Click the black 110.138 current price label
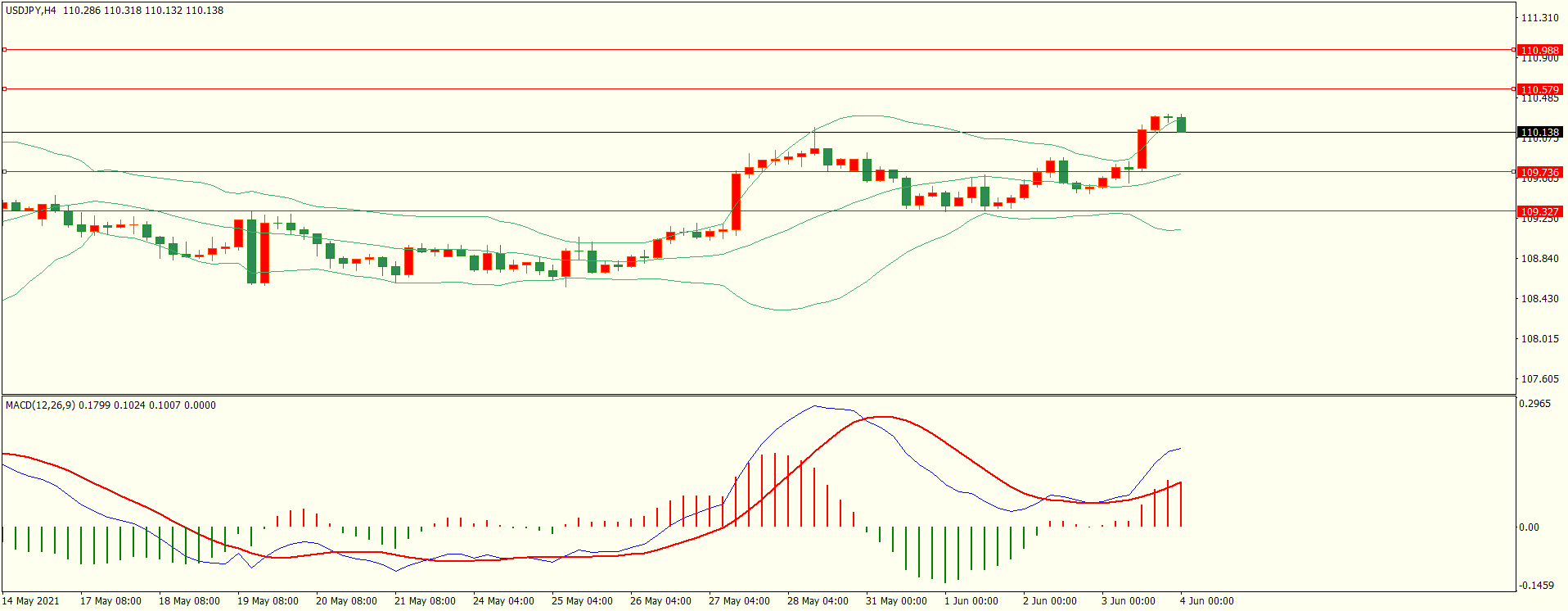 [x=1539, y=132]
